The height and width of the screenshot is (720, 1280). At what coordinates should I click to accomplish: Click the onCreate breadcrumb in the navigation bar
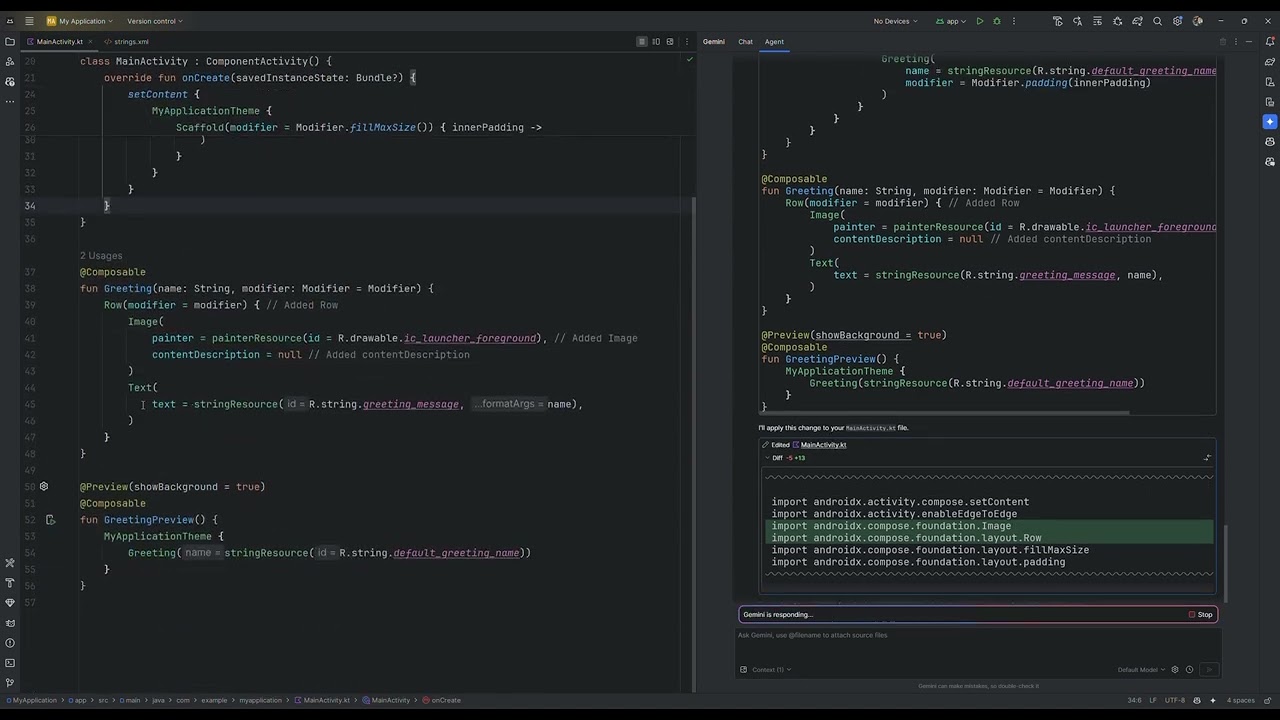441,700
